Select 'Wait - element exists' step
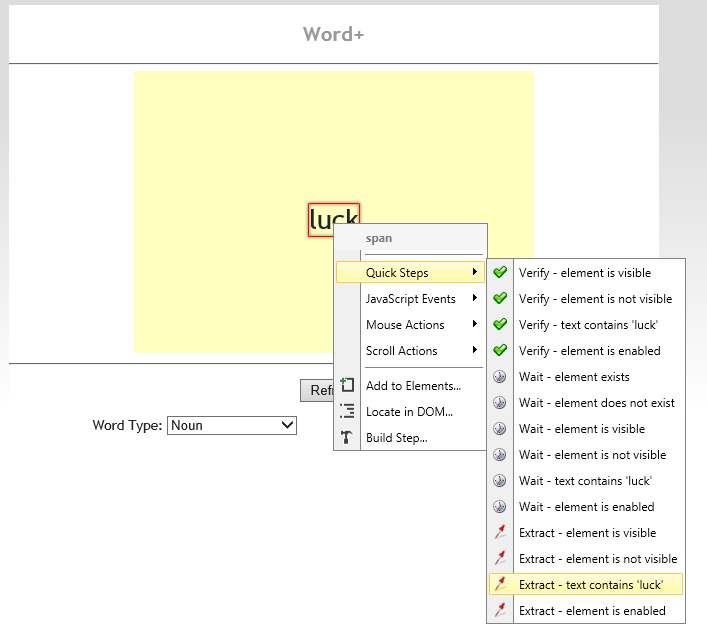 pyautogui.click(x=586, y=376)
